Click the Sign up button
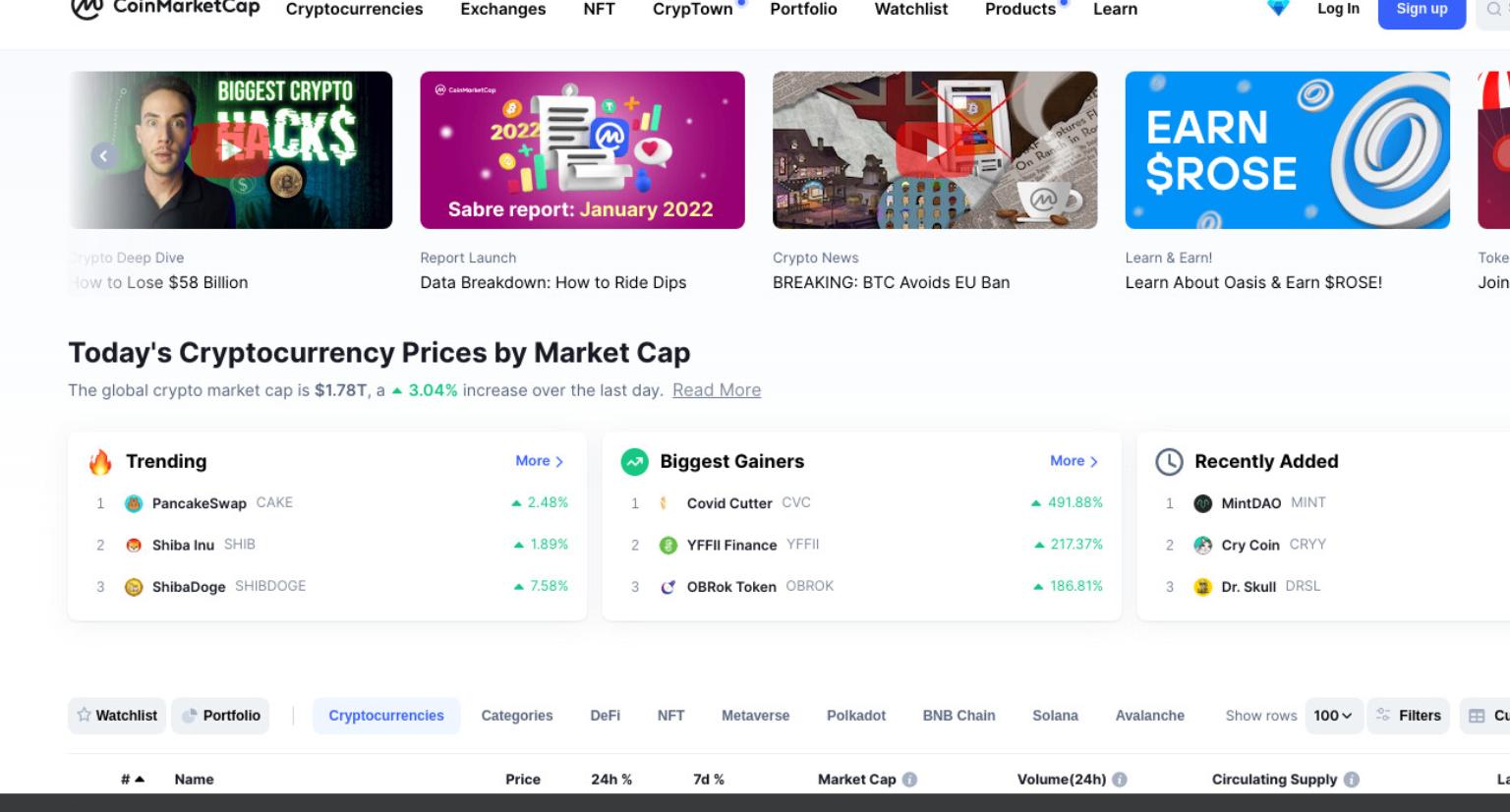This screenshot has height=812, width=1510. [1422, 10]
